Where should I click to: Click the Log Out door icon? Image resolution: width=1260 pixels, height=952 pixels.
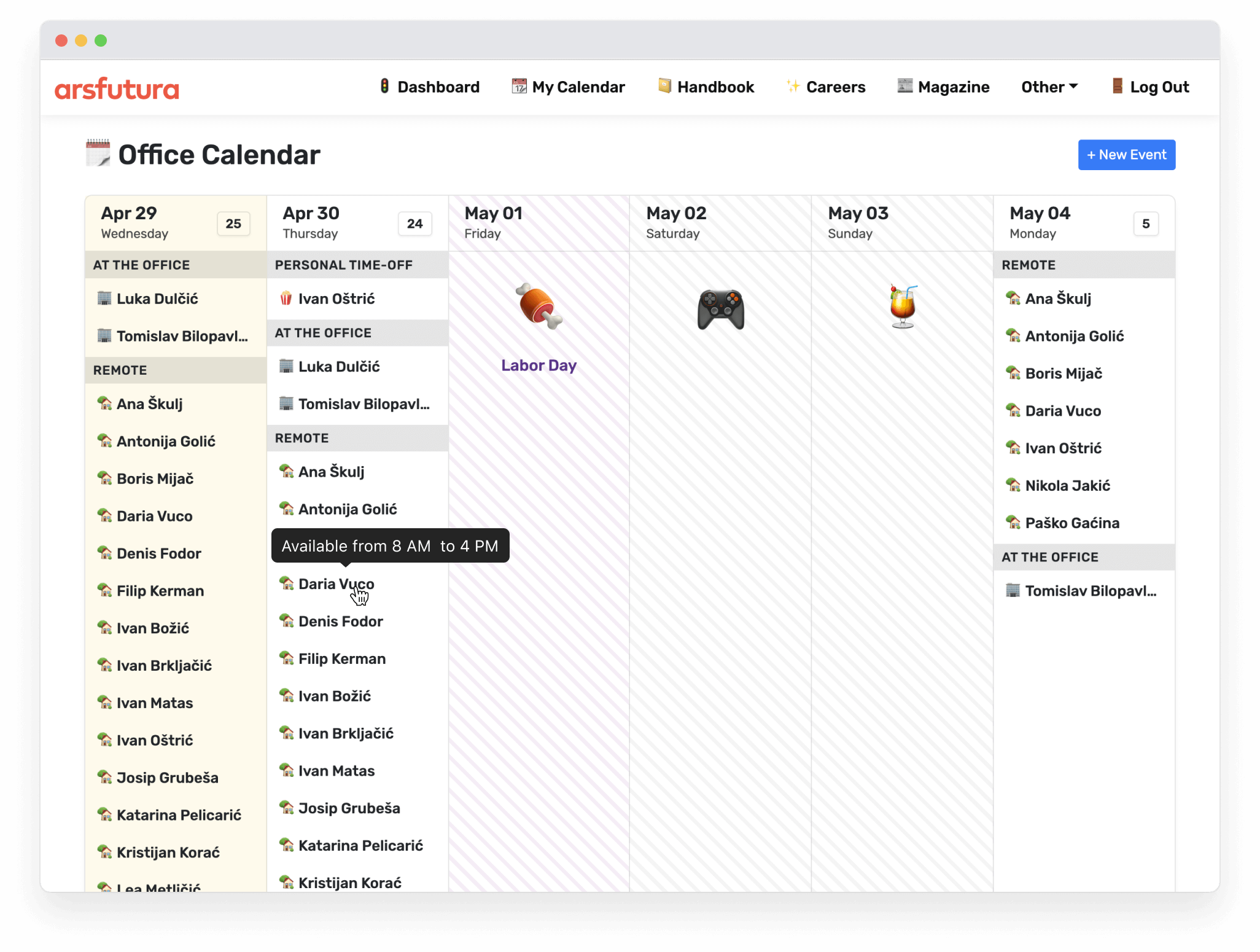(1118, 86)
